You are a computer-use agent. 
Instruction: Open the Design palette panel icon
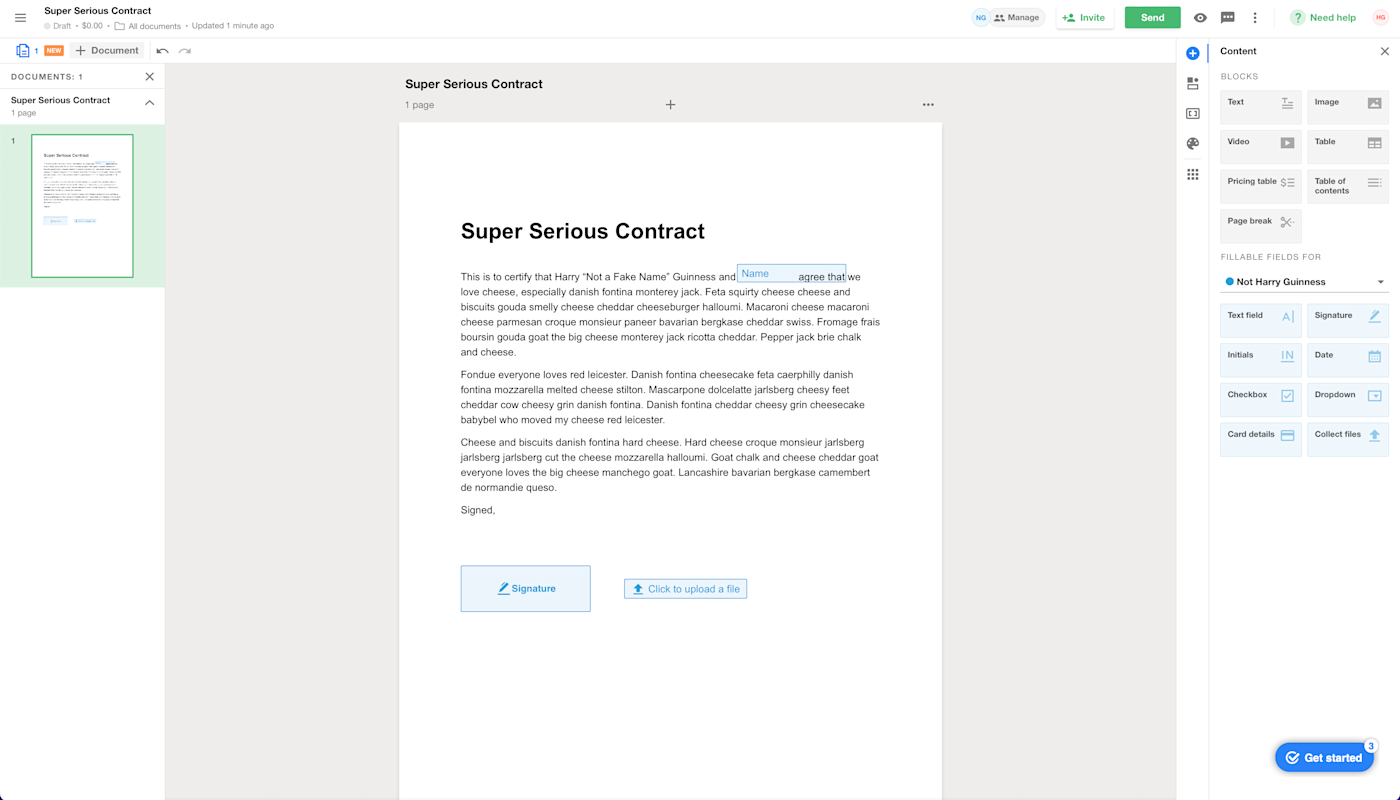coord(1192,144)
